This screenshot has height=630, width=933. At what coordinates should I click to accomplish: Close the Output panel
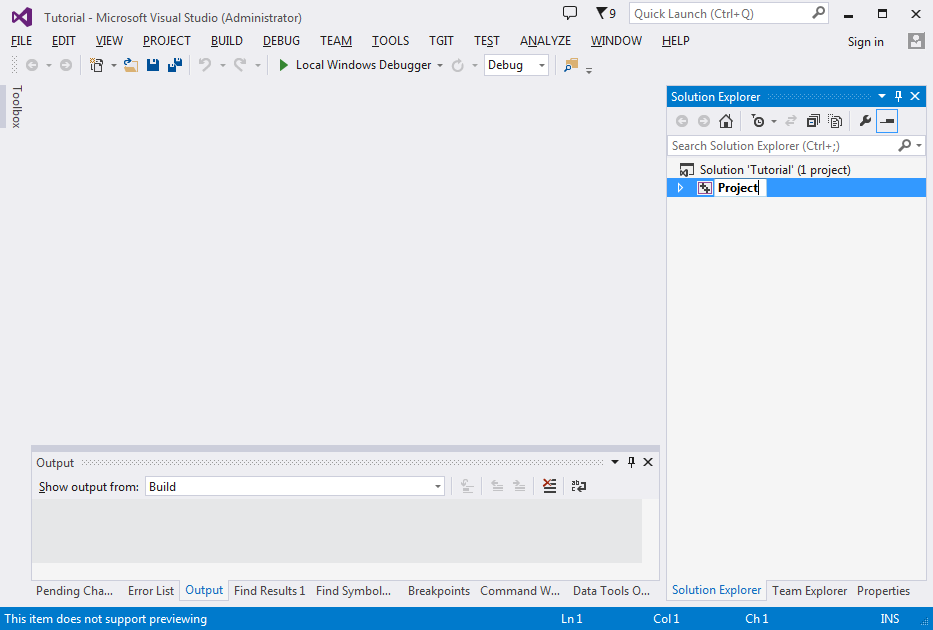pos(649,462)
